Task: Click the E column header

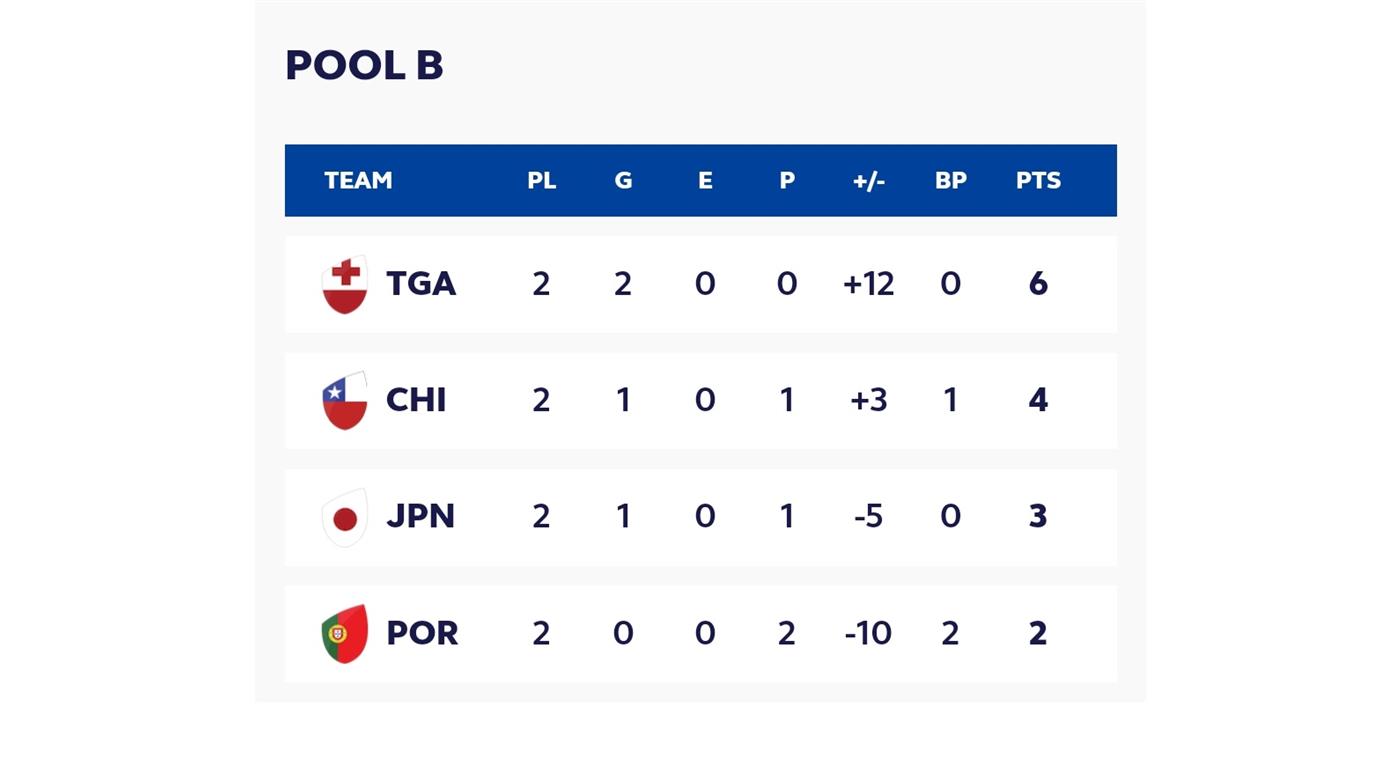Action: pos(705,181)
